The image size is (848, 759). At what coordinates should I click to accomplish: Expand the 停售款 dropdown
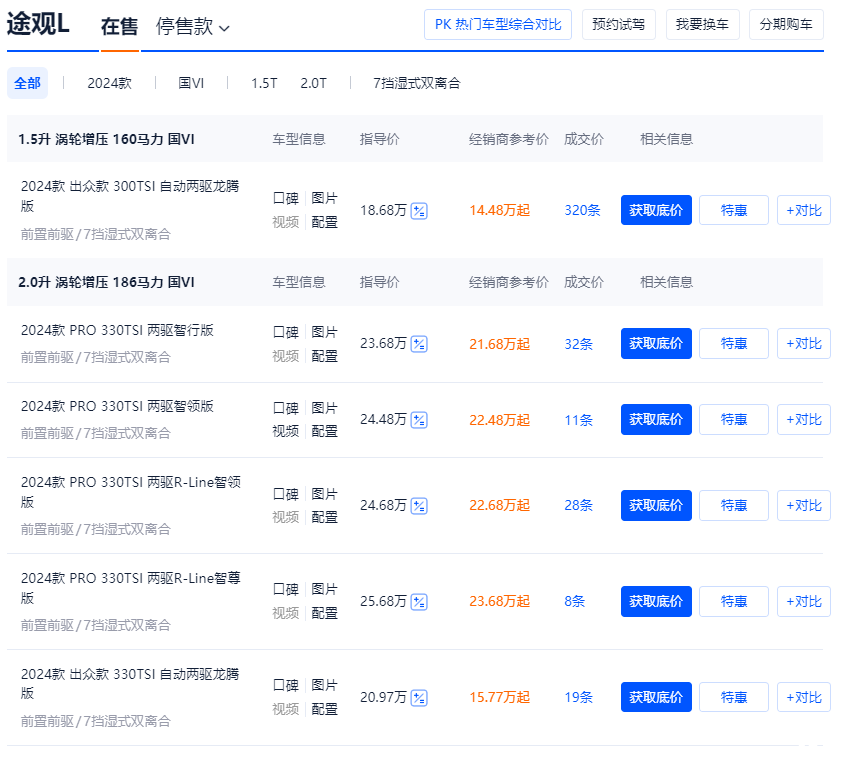click(193, 27)
